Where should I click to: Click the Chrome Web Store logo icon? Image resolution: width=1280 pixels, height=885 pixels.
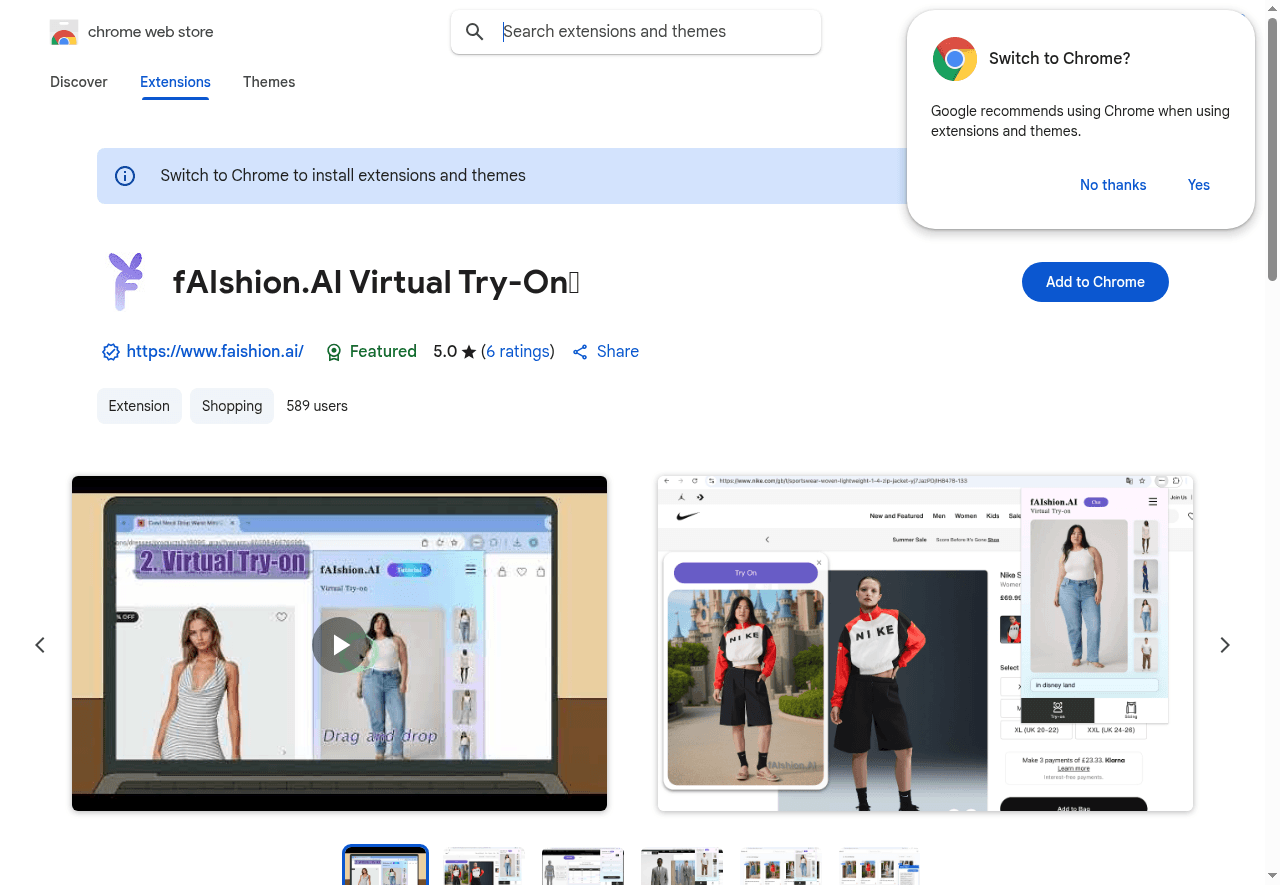[64, 33]
